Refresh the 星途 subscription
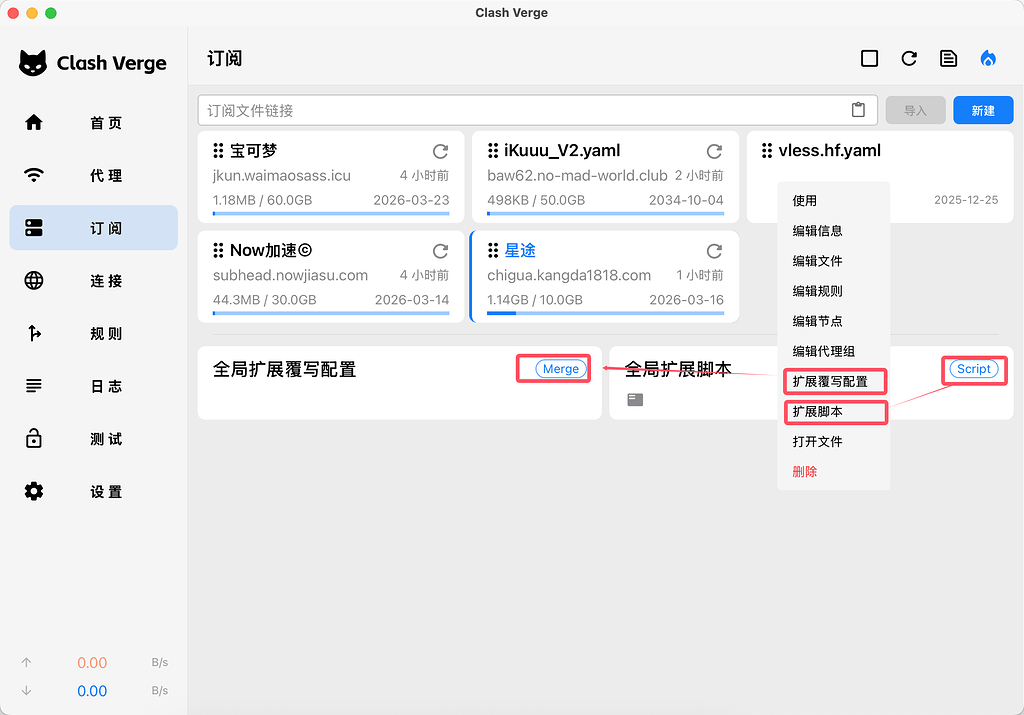 714,251
